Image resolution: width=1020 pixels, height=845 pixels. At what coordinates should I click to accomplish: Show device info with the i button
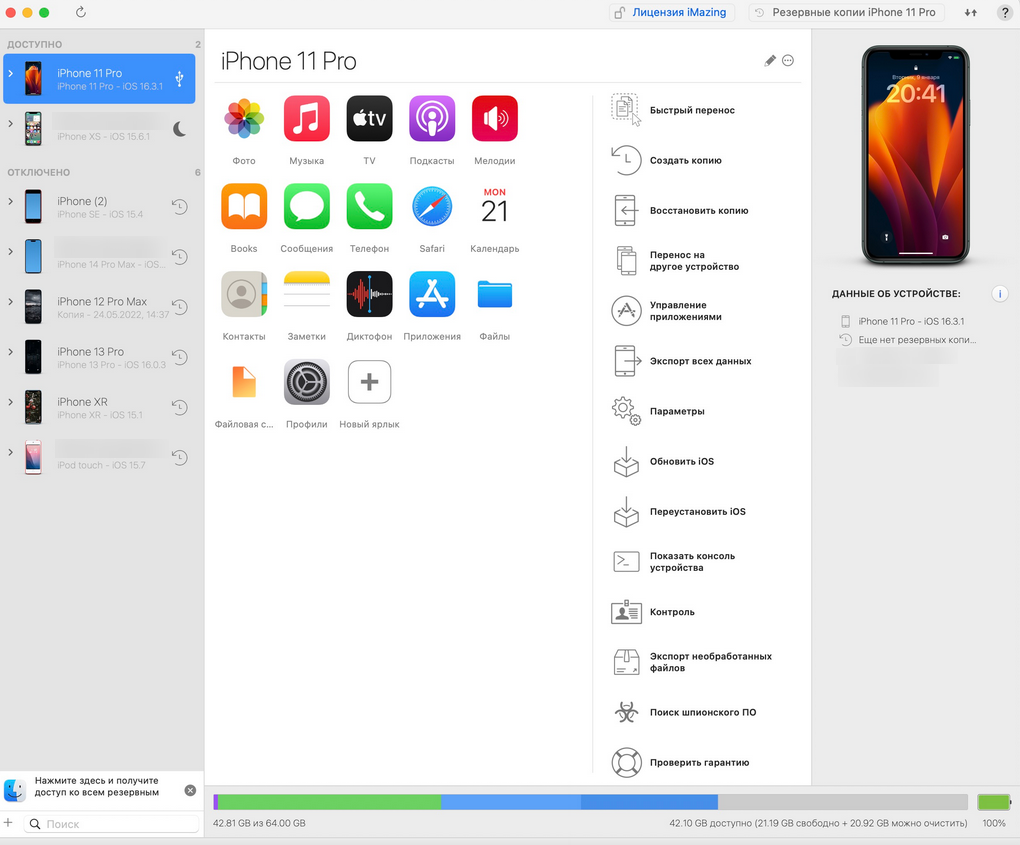(999, 293)
